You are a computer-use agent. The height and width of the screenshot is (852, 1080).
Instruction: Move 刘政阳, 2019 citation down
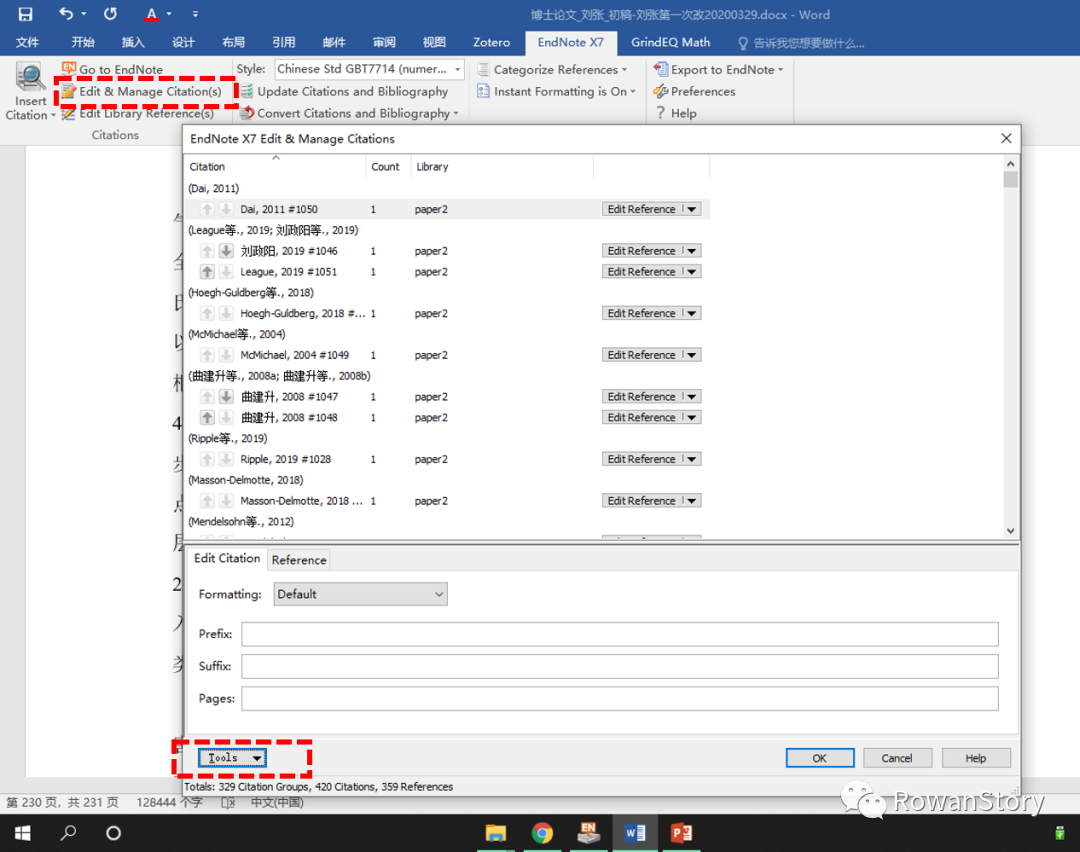pyautogui.click(x=226, y=251)
